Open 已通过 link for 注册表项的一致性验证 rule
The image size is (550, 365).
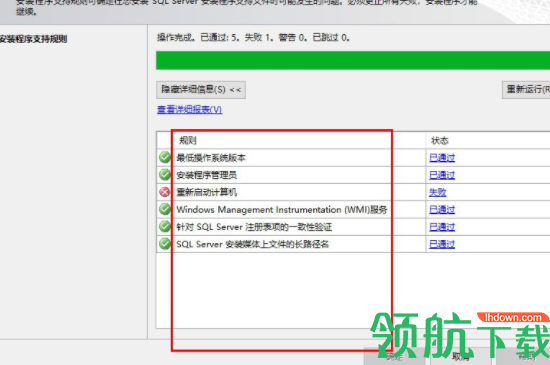(x=442, y=227)
